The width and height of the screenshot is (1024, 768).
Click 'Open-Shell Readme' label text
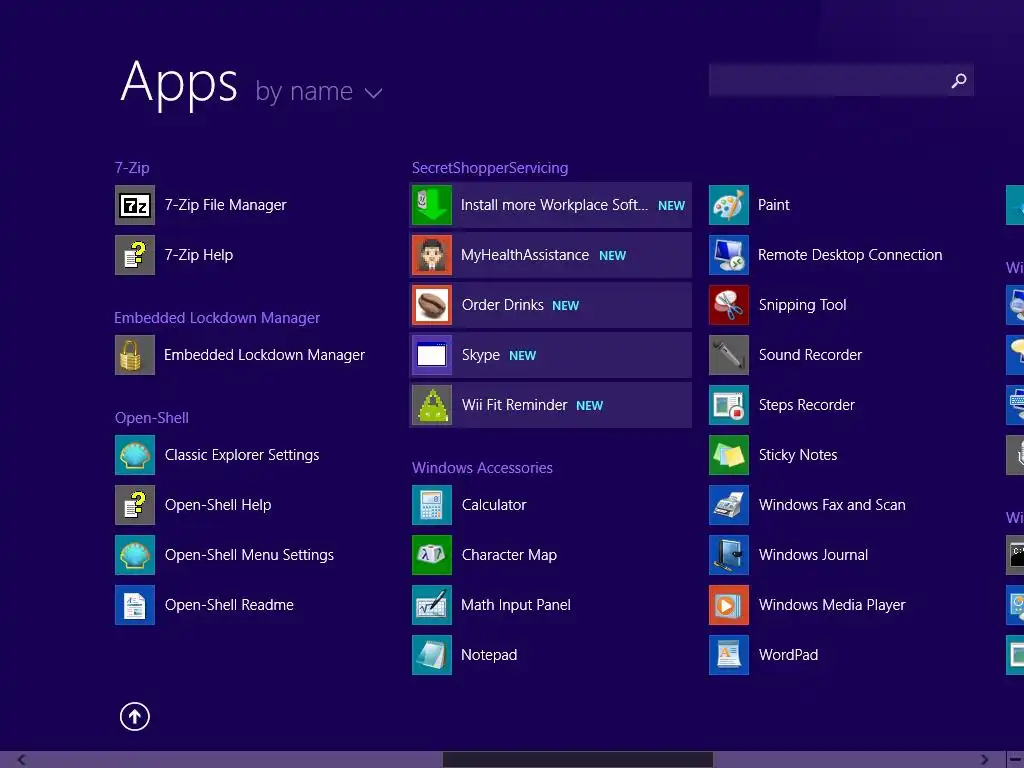(229, 605)
